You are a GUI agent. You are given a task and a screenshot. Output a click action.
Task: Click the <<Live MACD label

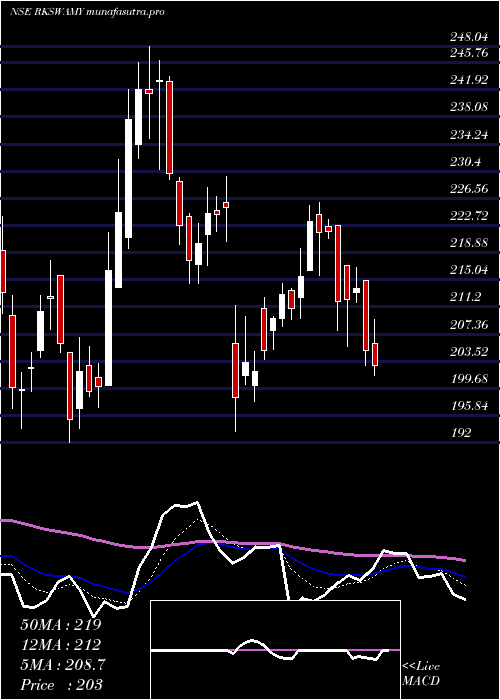click(421, 674)
